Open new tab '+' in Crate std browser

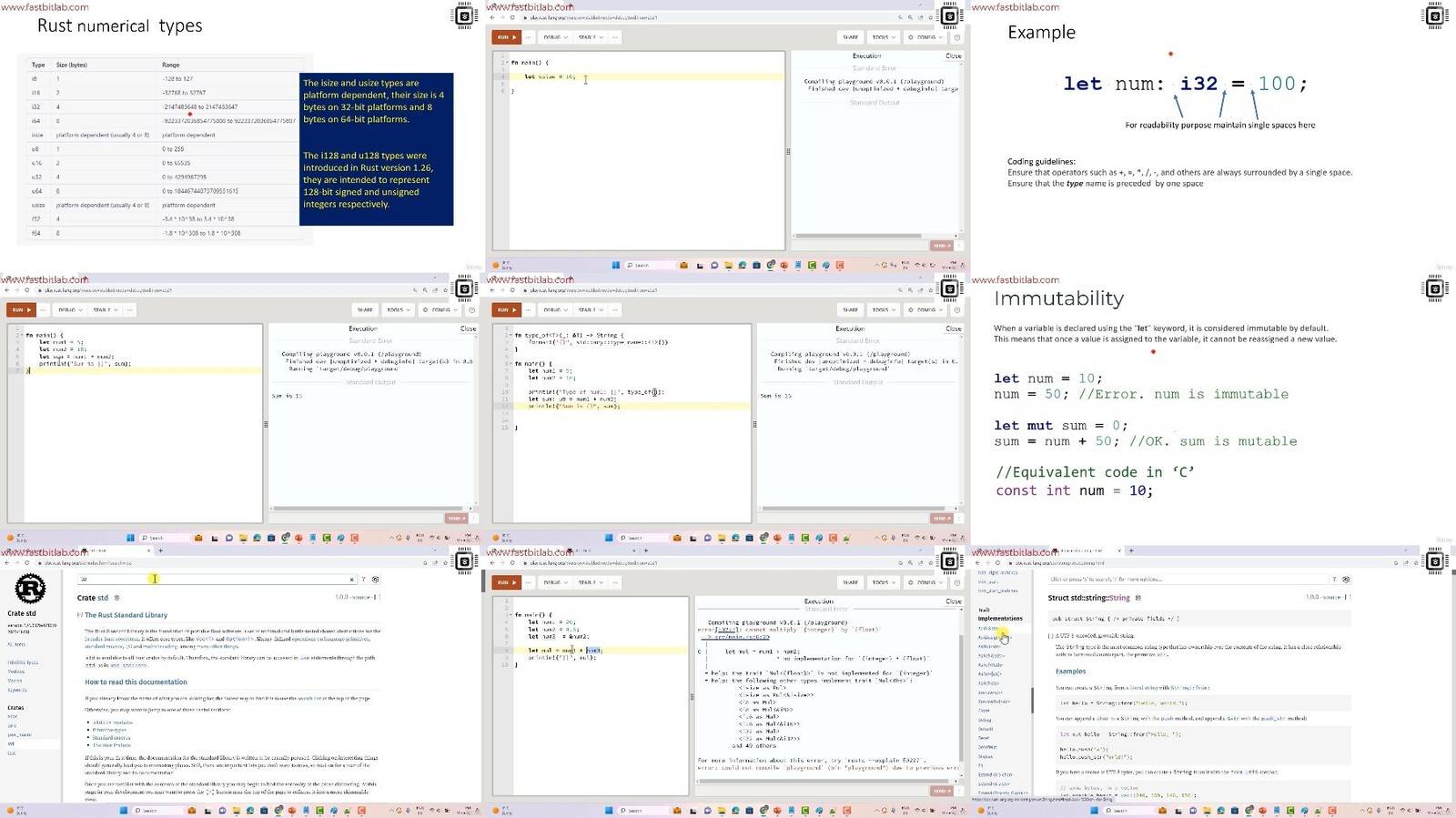tap(160, 550)
